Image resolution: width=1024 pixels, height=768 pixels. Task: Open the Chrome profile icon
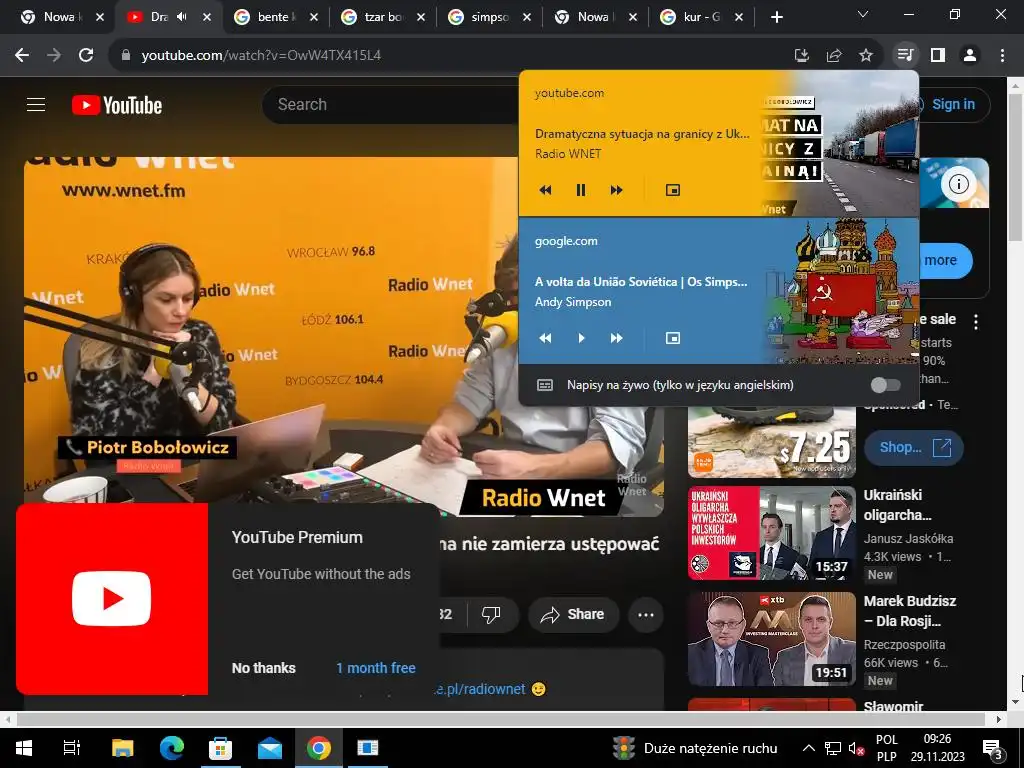pyautogui.click(x=970, y=55)
